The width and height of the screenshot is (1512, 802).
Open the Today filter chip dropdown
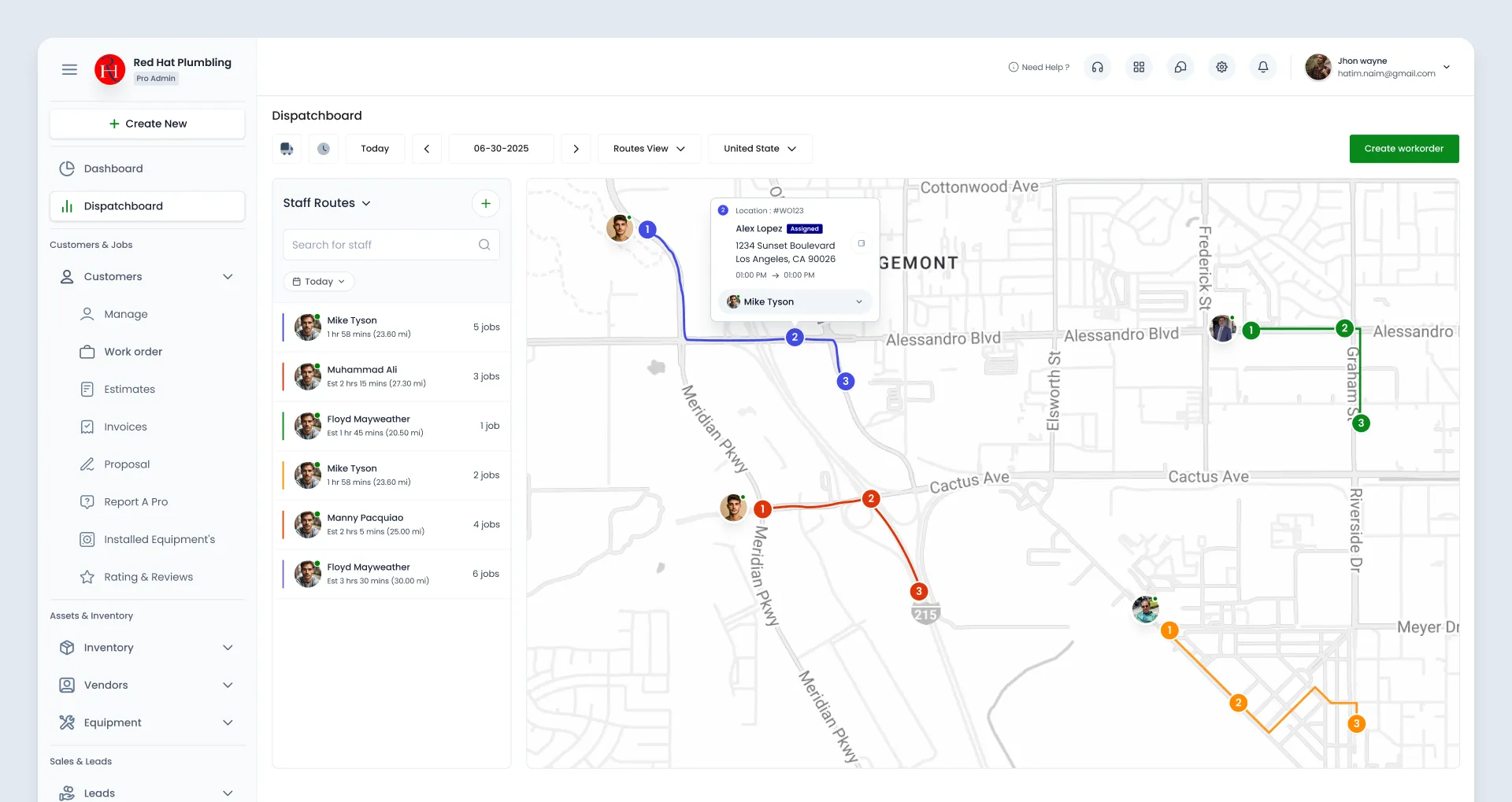click(x=319, y=282)
